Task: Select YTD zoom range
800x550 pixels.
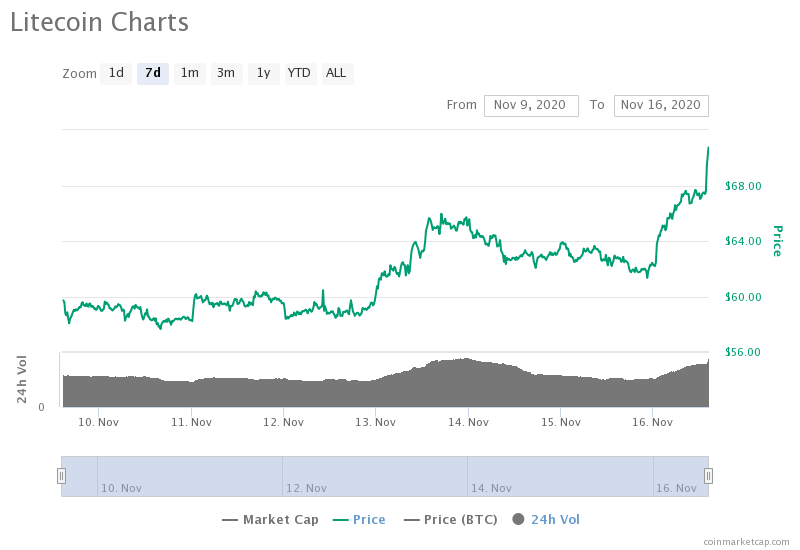Action: click(300, 73)
